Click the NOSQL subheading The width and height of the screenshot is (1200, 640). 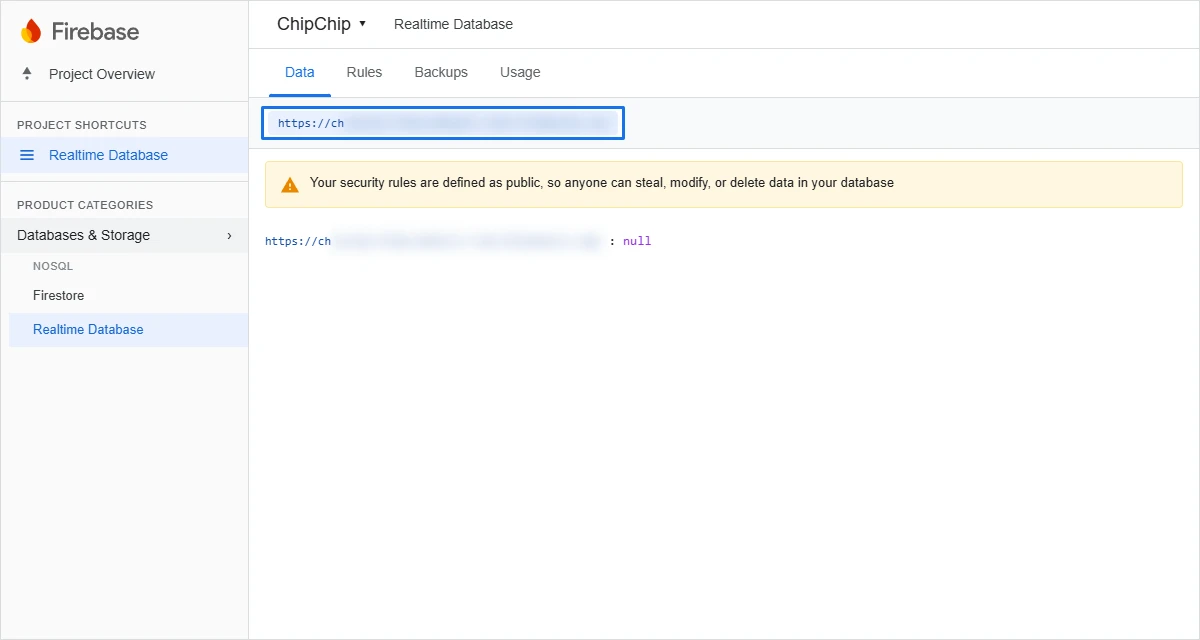pyautogui.click(x=53, y=266)
